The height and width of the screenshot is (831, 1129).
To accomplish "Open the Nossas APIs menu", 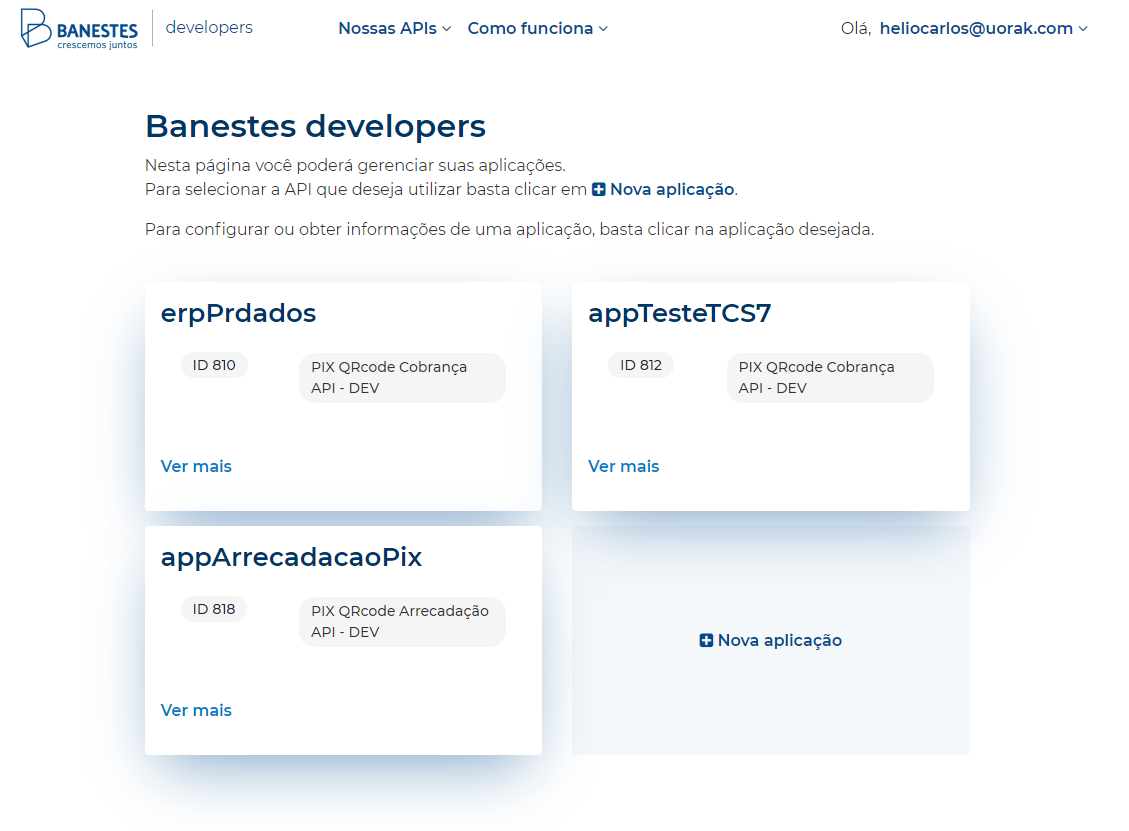I will point(388,29).
